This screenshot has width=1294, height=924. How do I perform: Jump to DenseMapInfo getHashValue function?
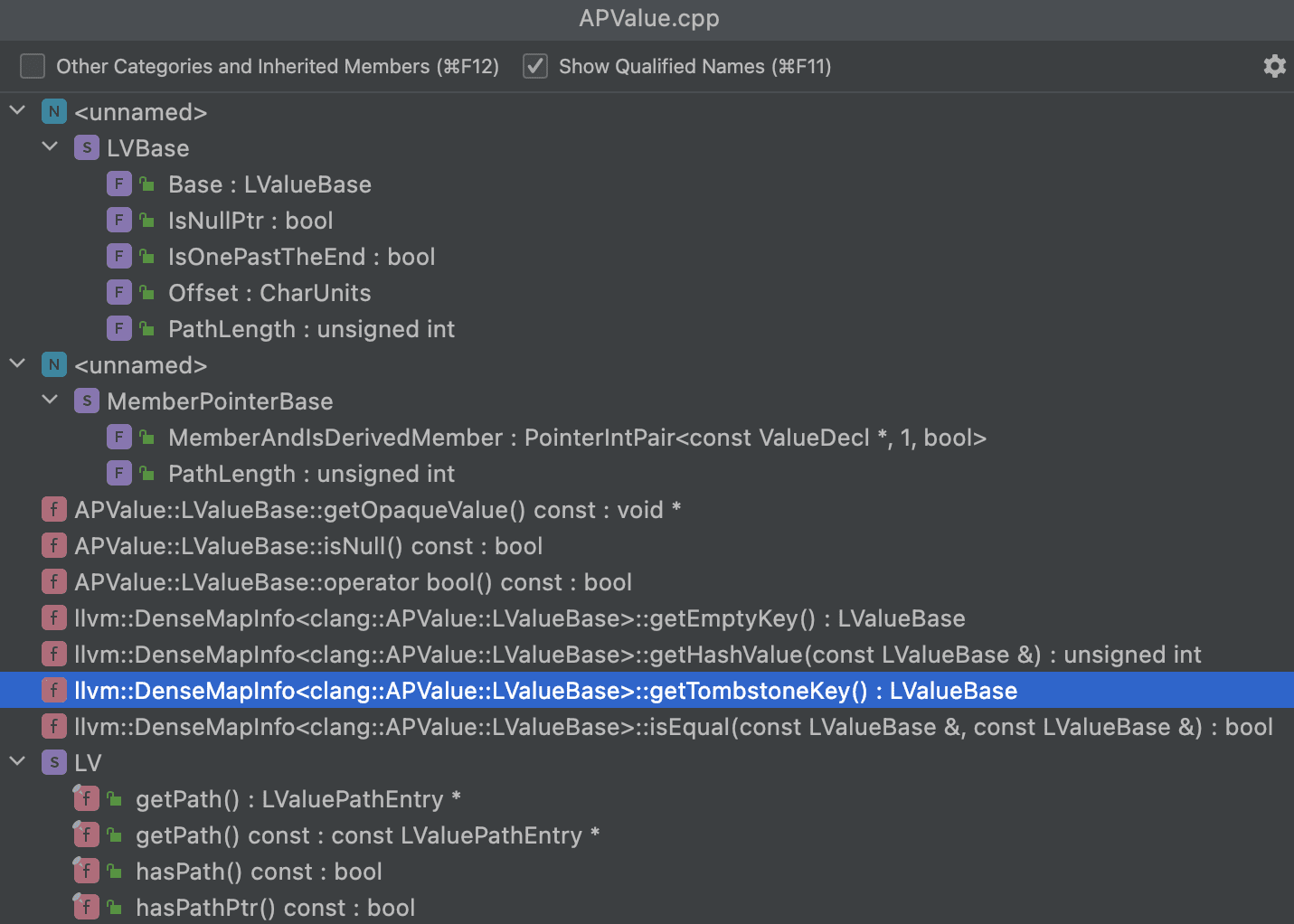pyautogui.click(x=647, y=654)
